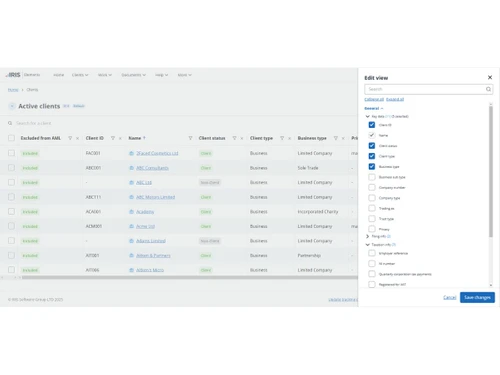Check the Company type checkbox

point(372,198)
